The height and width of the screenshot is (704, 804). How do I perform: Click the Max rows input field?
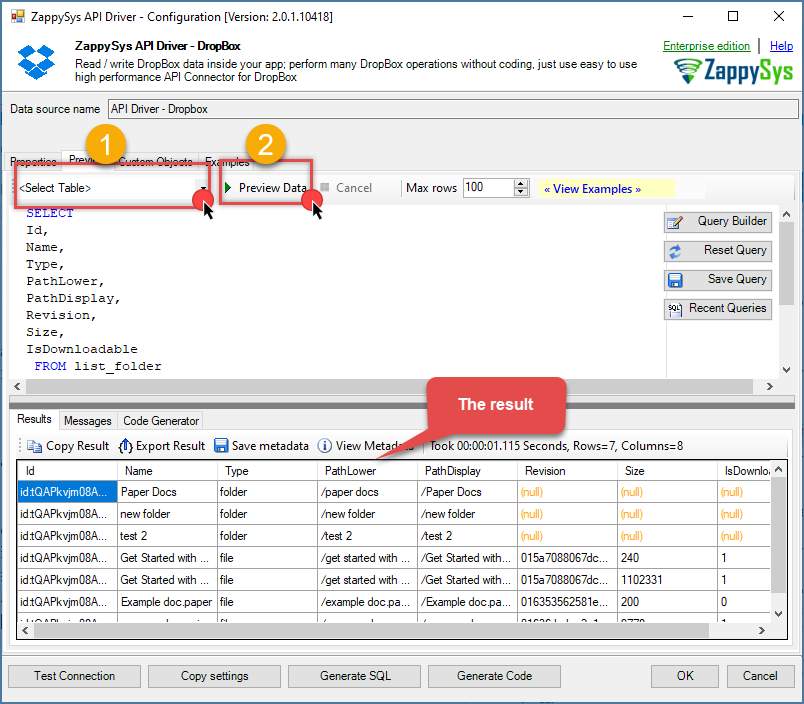coord(488,188)
